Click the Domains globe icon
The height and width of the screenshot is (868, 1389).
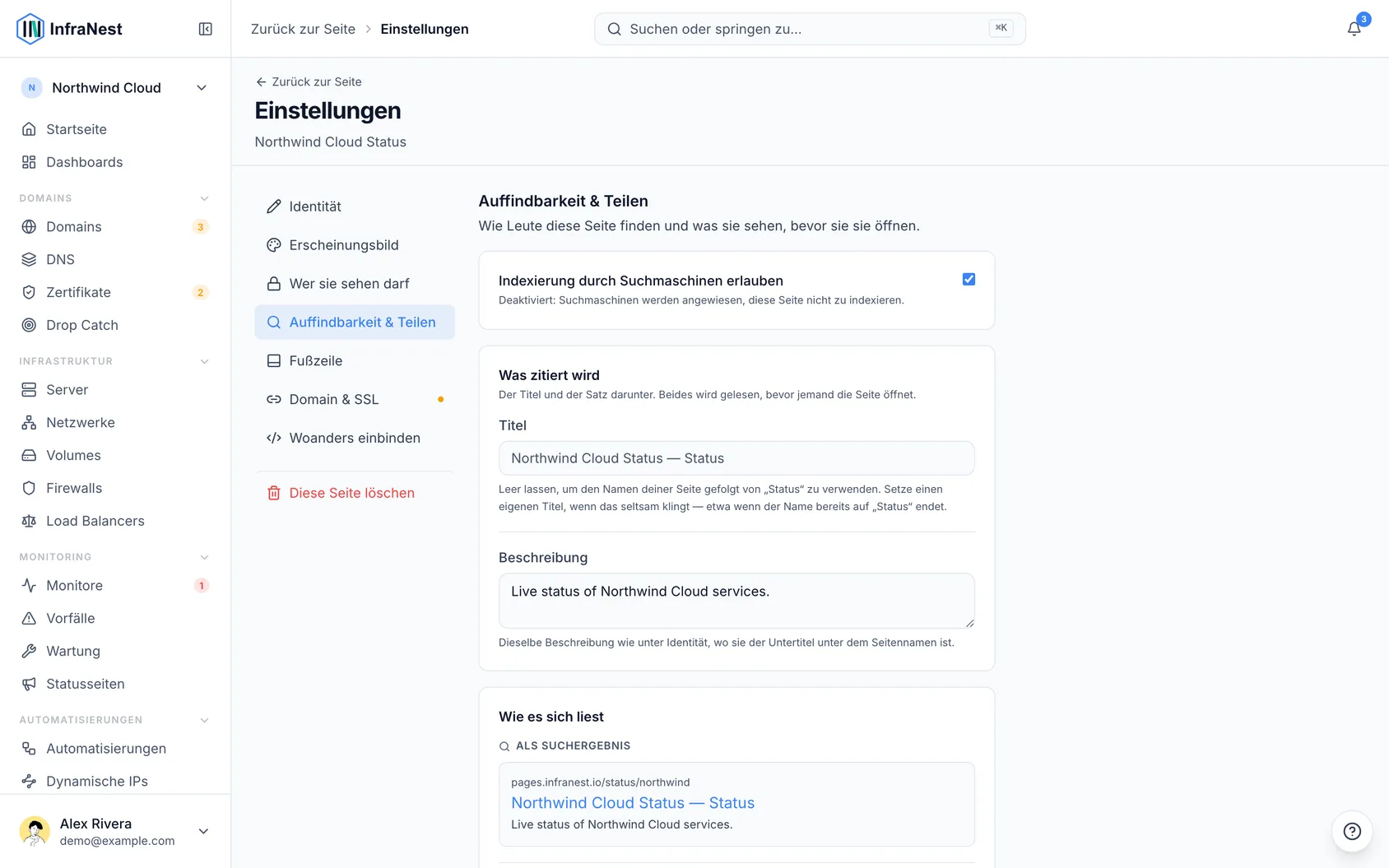pos(29,226)
